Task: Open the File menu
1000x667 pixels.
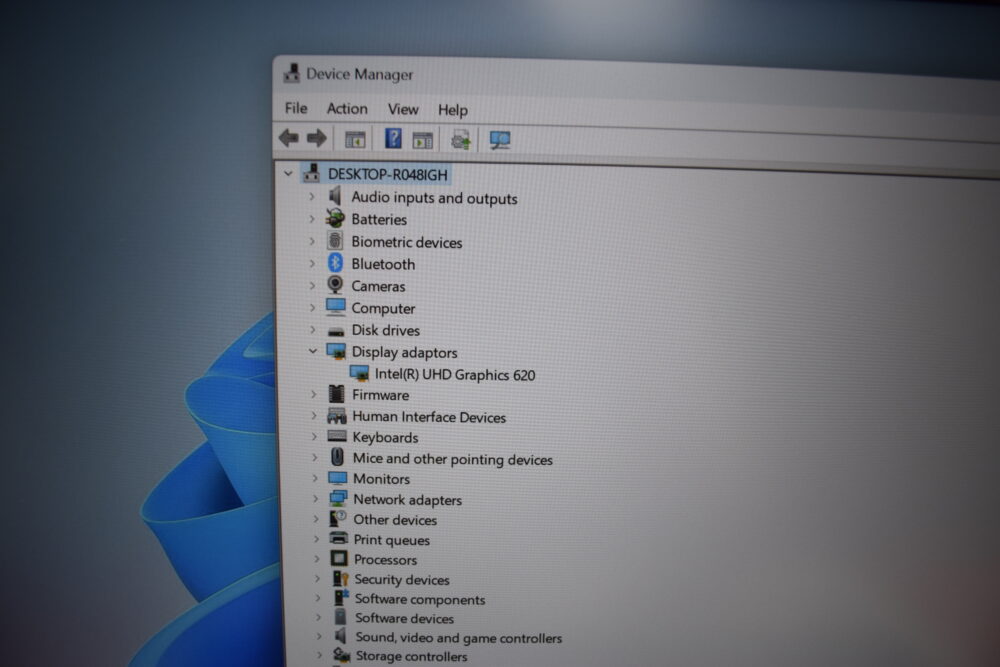Action: [x=296, y=108]
